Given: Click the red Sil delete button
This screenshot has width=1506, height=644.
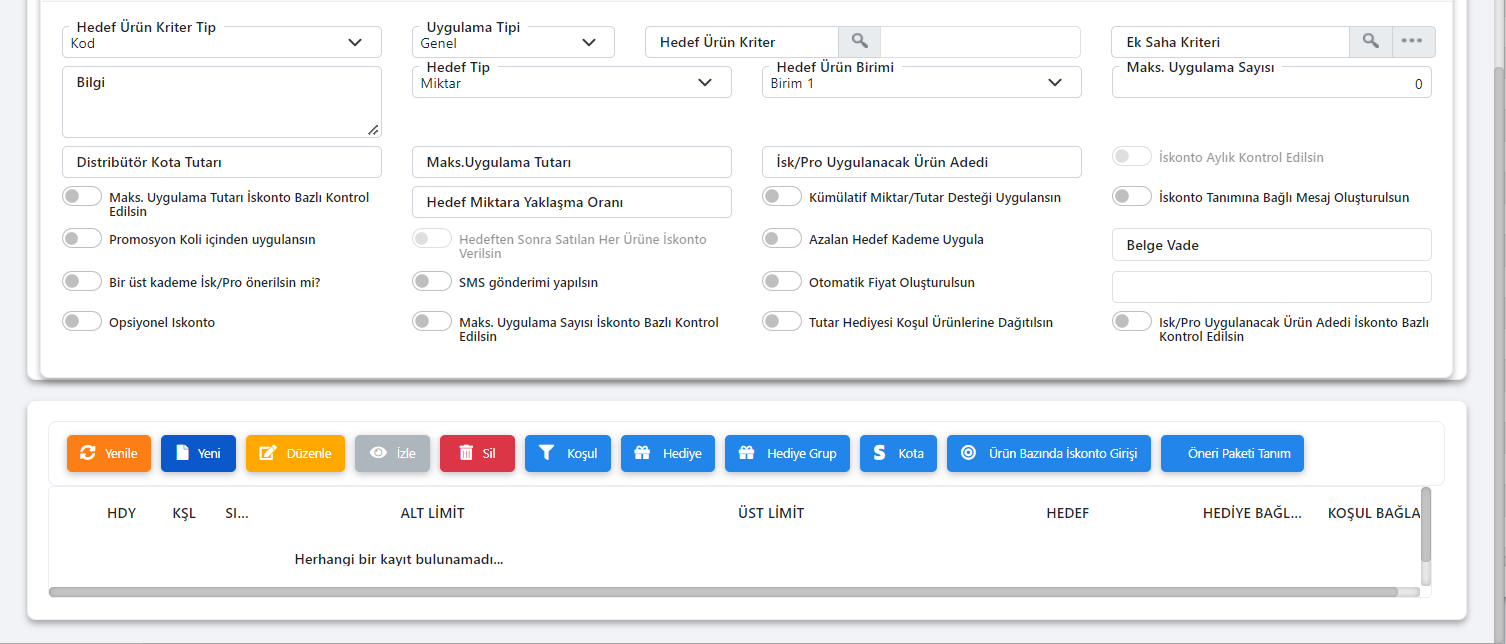Looking at the screenshot, I should 477,453.
